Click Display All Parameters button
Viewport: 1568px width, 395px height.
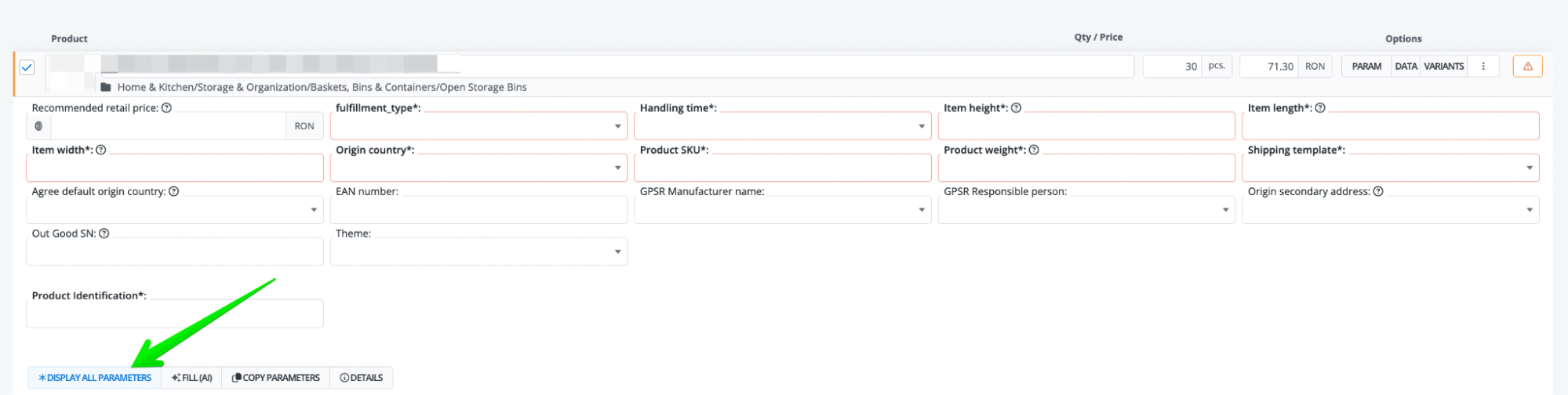(x=95, y=378)
